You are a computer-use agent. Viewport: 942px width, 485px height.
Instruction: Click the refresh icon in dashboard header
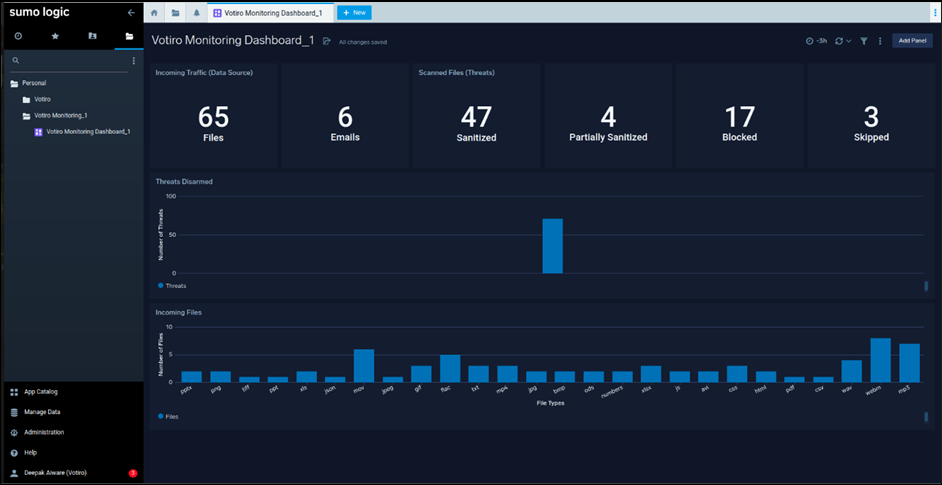839,41
